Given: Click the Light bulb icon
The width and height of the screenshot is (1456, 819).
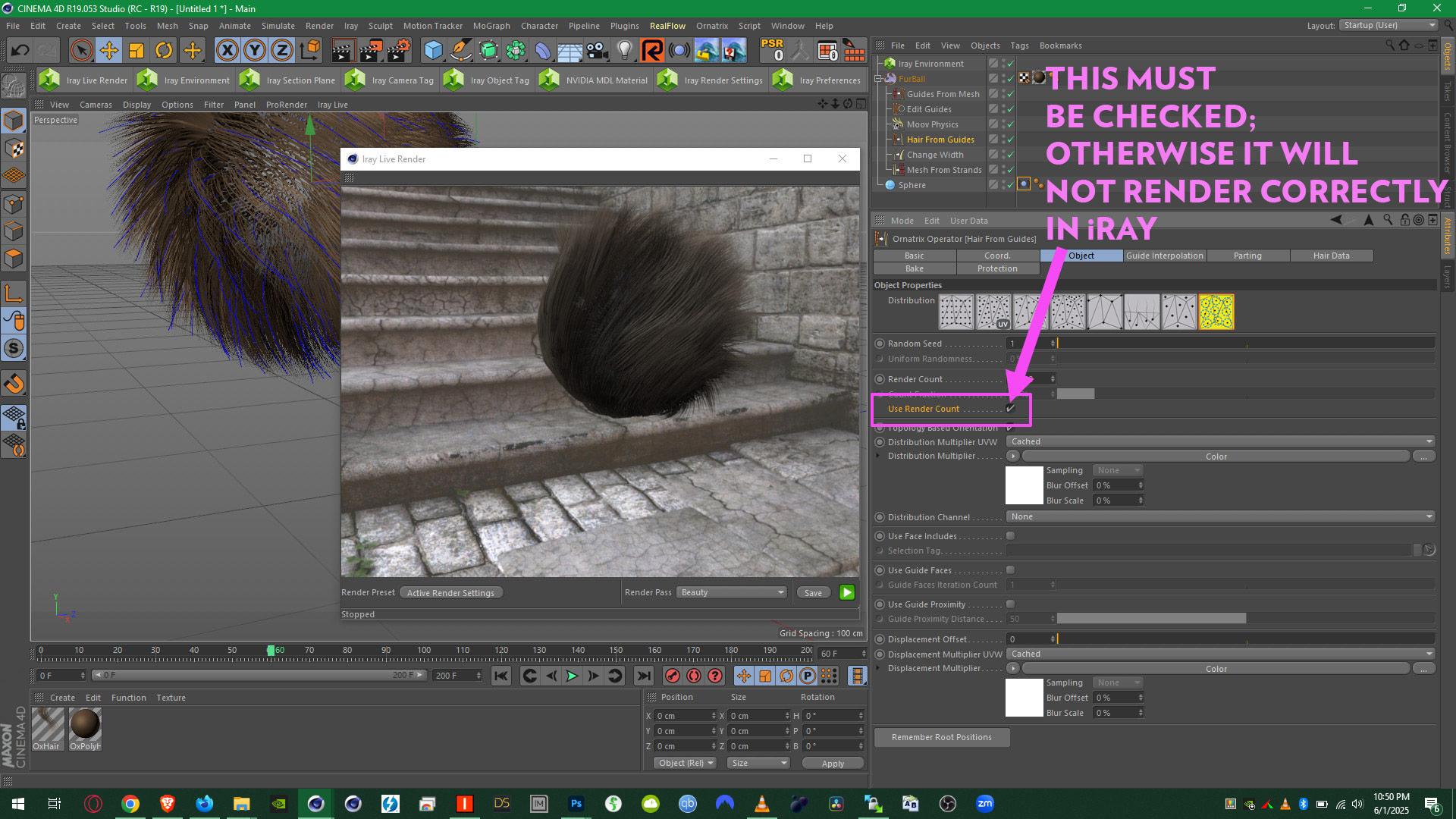Looking at the screenshot, I should pos(624,51).
